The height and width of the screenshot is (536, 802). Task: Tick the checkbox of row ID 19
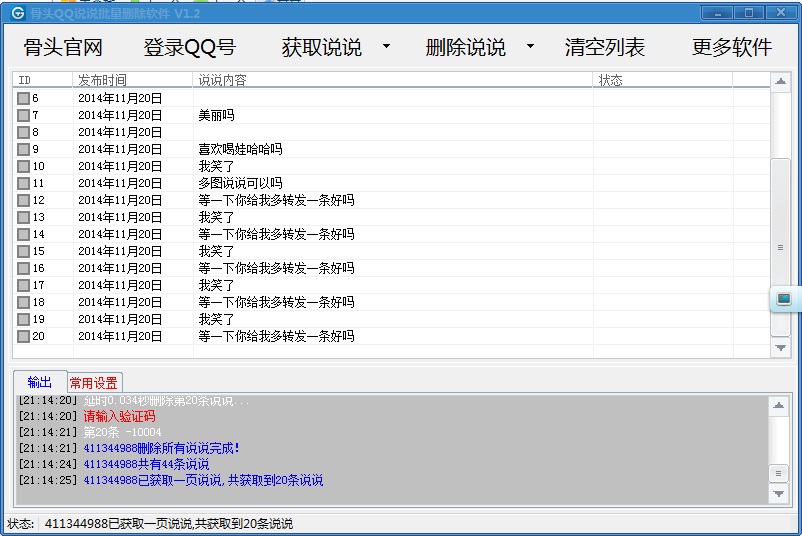24,320
